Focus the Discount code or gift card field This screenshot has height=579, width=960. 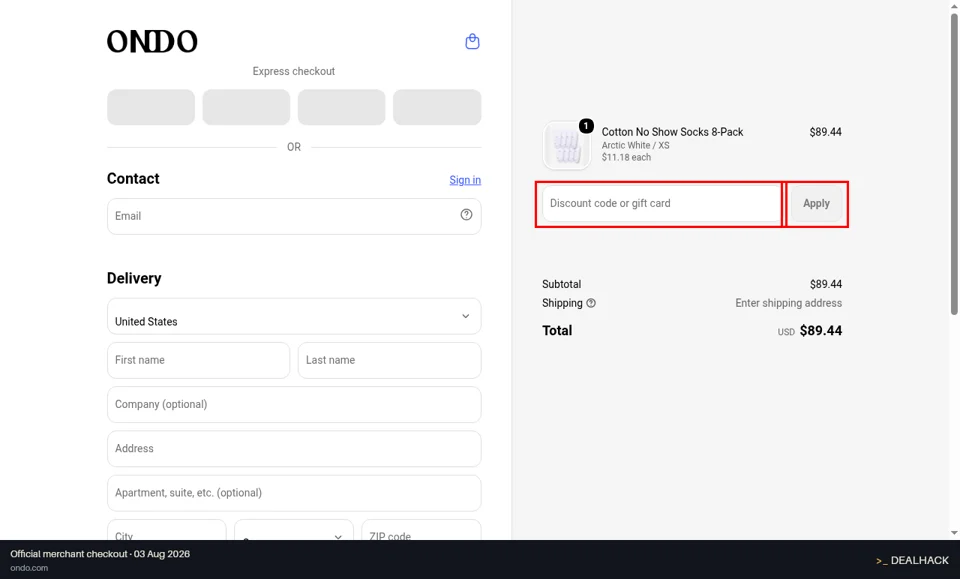click(661, 203)
